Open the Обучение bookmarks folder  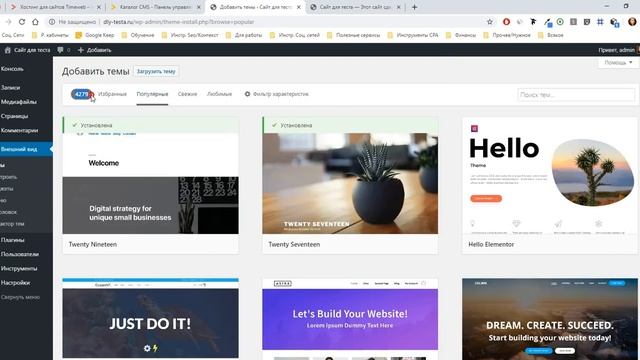pyautogui.click(x=138, y=35)
